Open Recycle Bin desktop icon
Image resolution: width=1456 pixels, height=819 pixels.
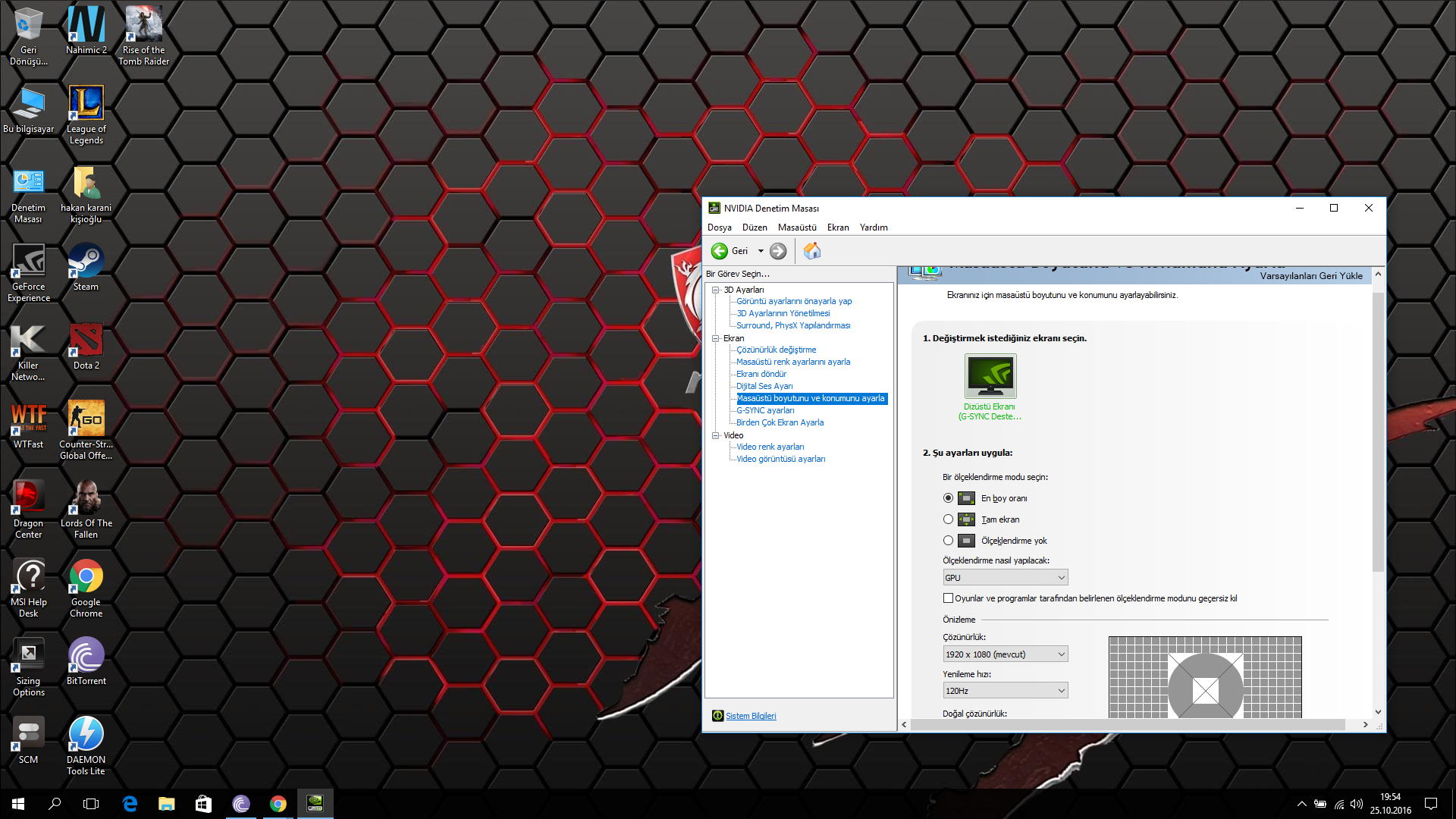(28, 36)
